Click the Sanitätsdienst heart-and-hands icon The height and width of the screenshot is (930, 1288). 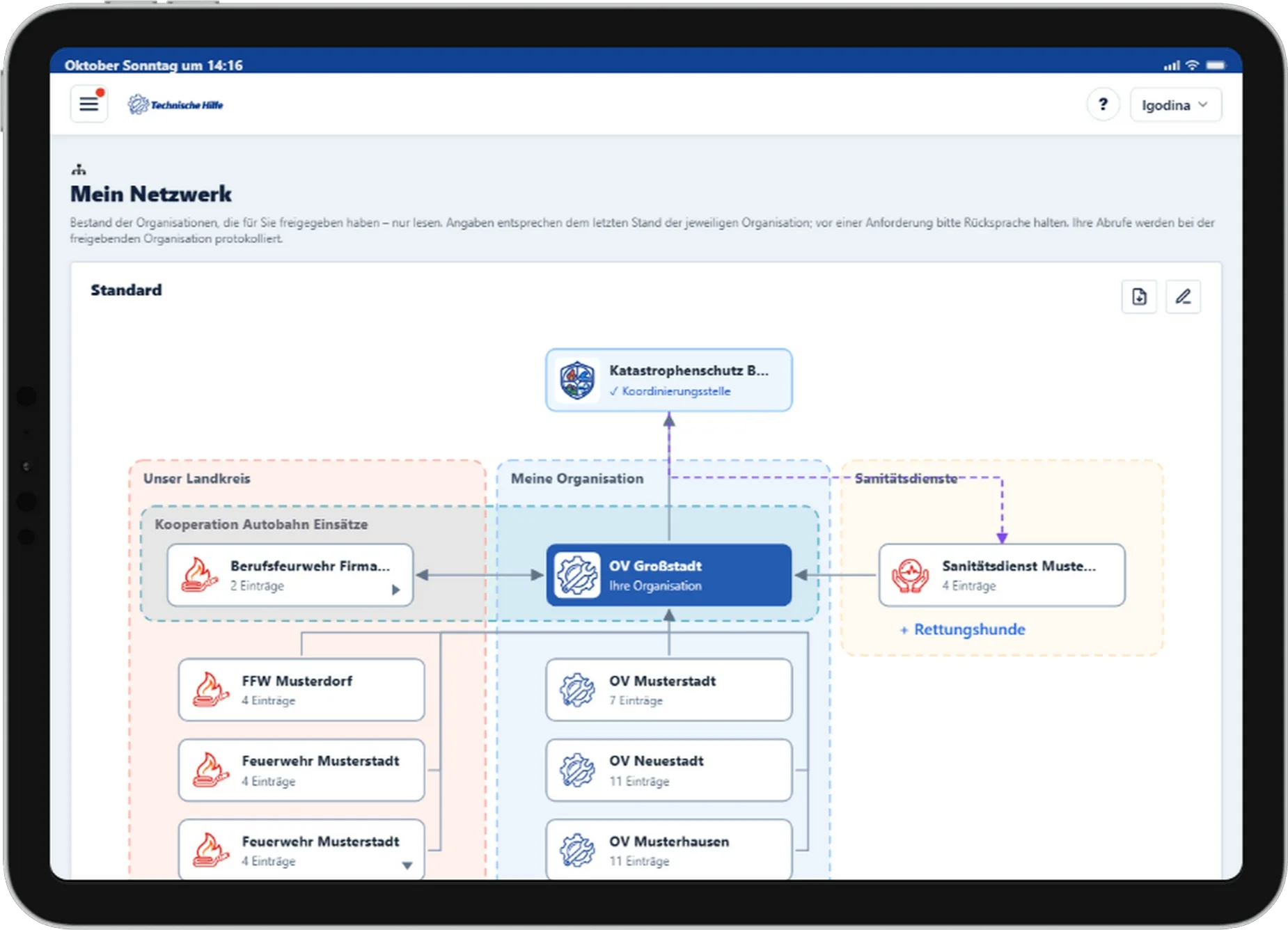click(x=911, y=575)
